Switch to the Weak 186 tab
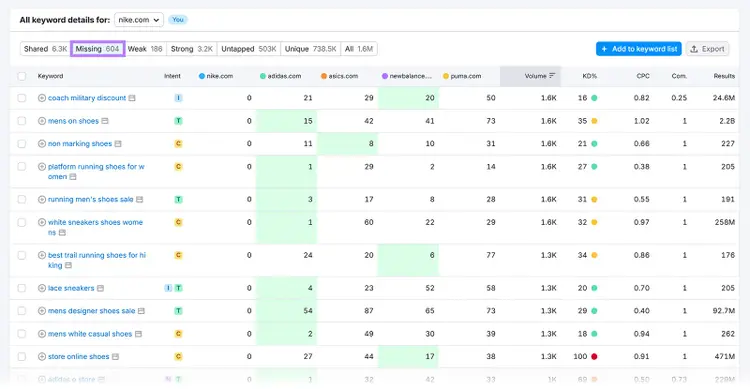This screenshot has height=389, width=750. 145,49
